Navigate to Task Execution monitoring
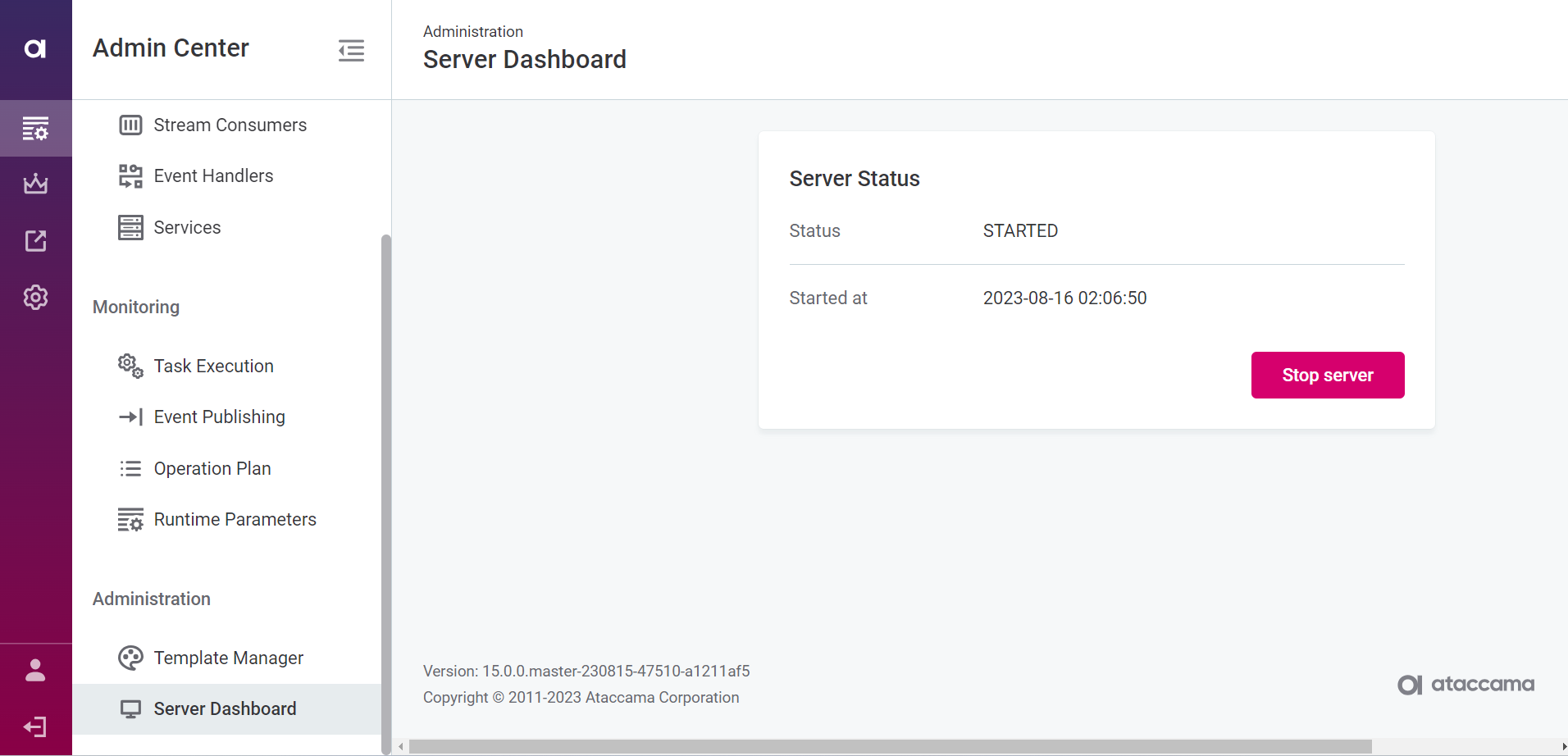The width and height of the screenshot is (1568, 756). (213, 366)
